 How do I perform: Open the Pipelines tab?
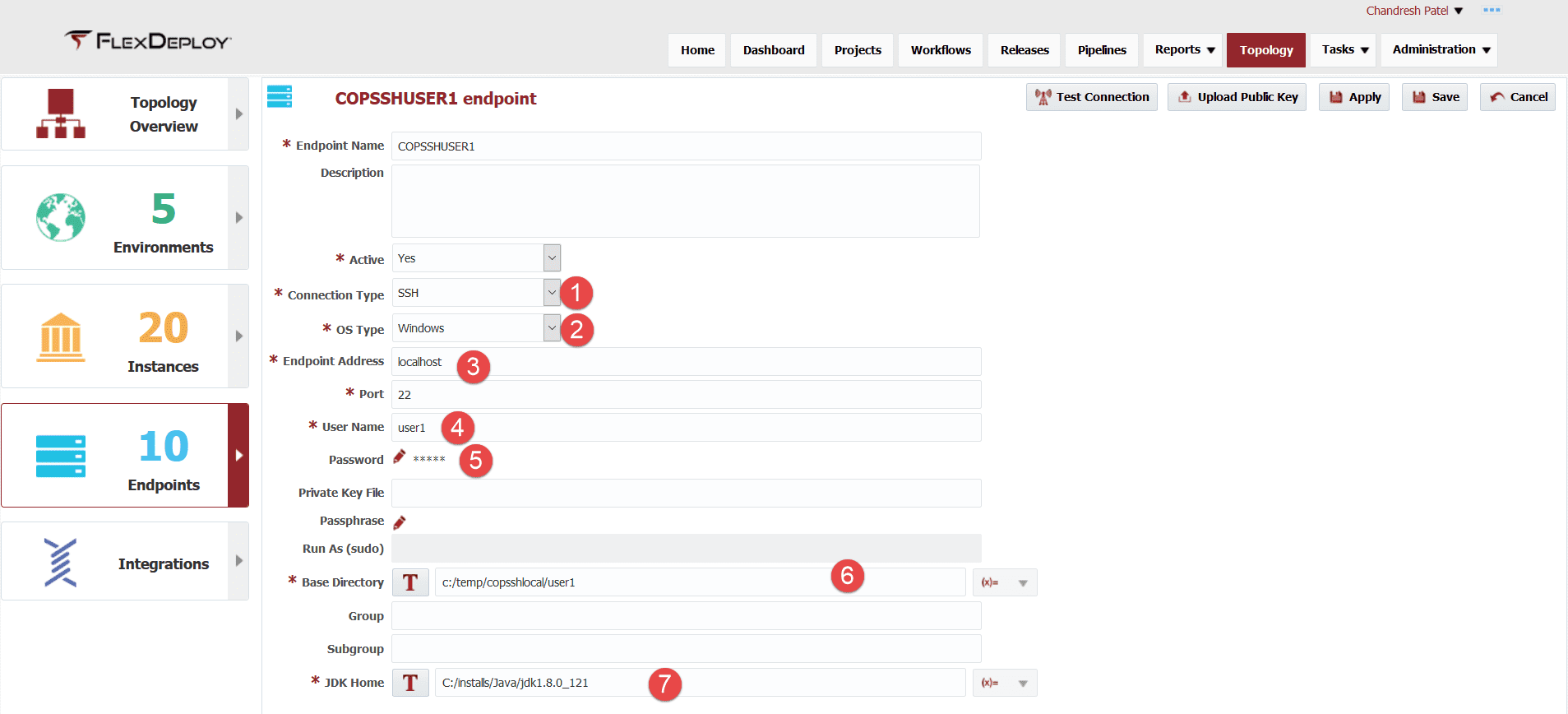tap(1102, 50)
